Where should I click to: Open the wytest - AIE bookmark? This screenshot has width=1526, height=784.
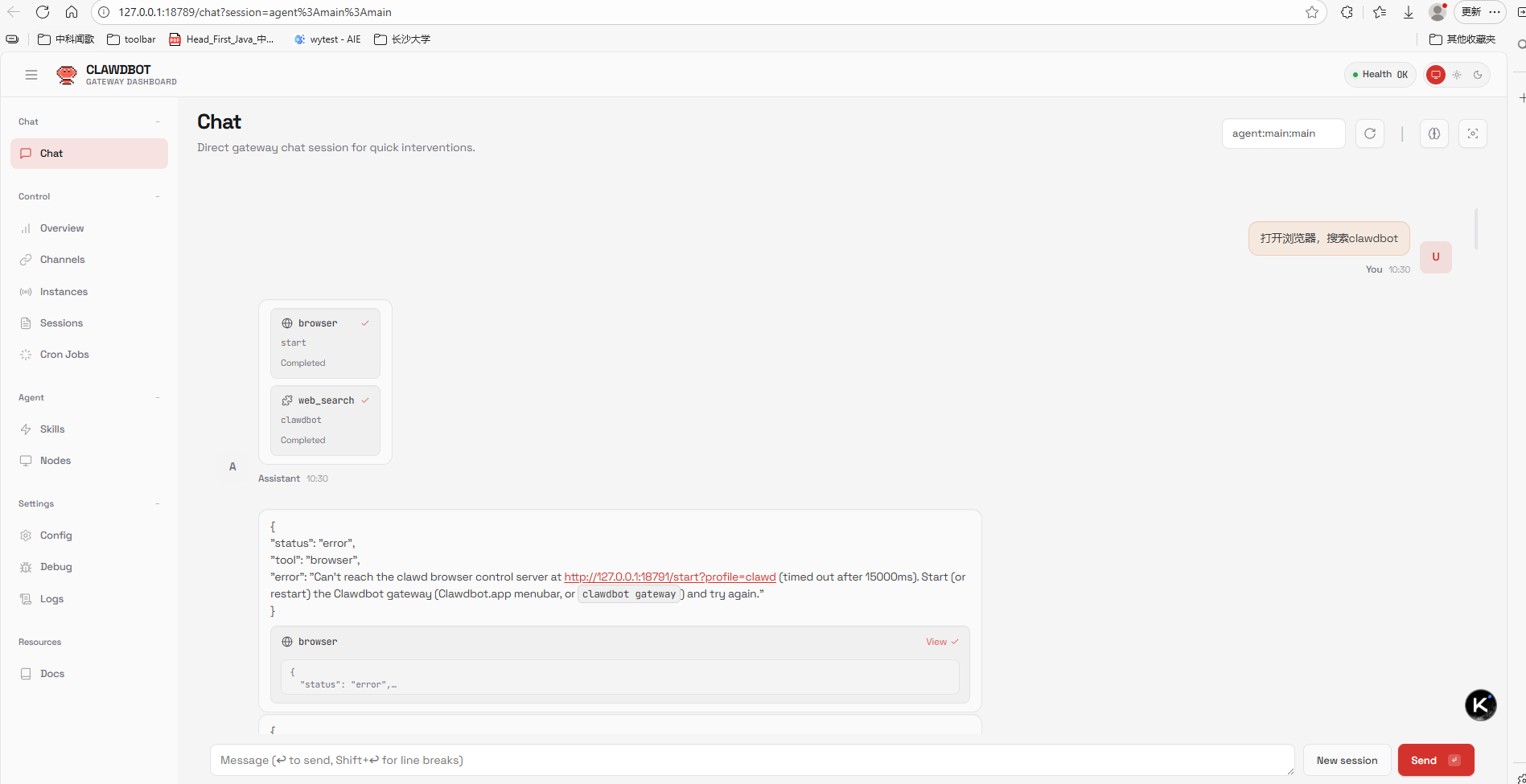point(327,39)
